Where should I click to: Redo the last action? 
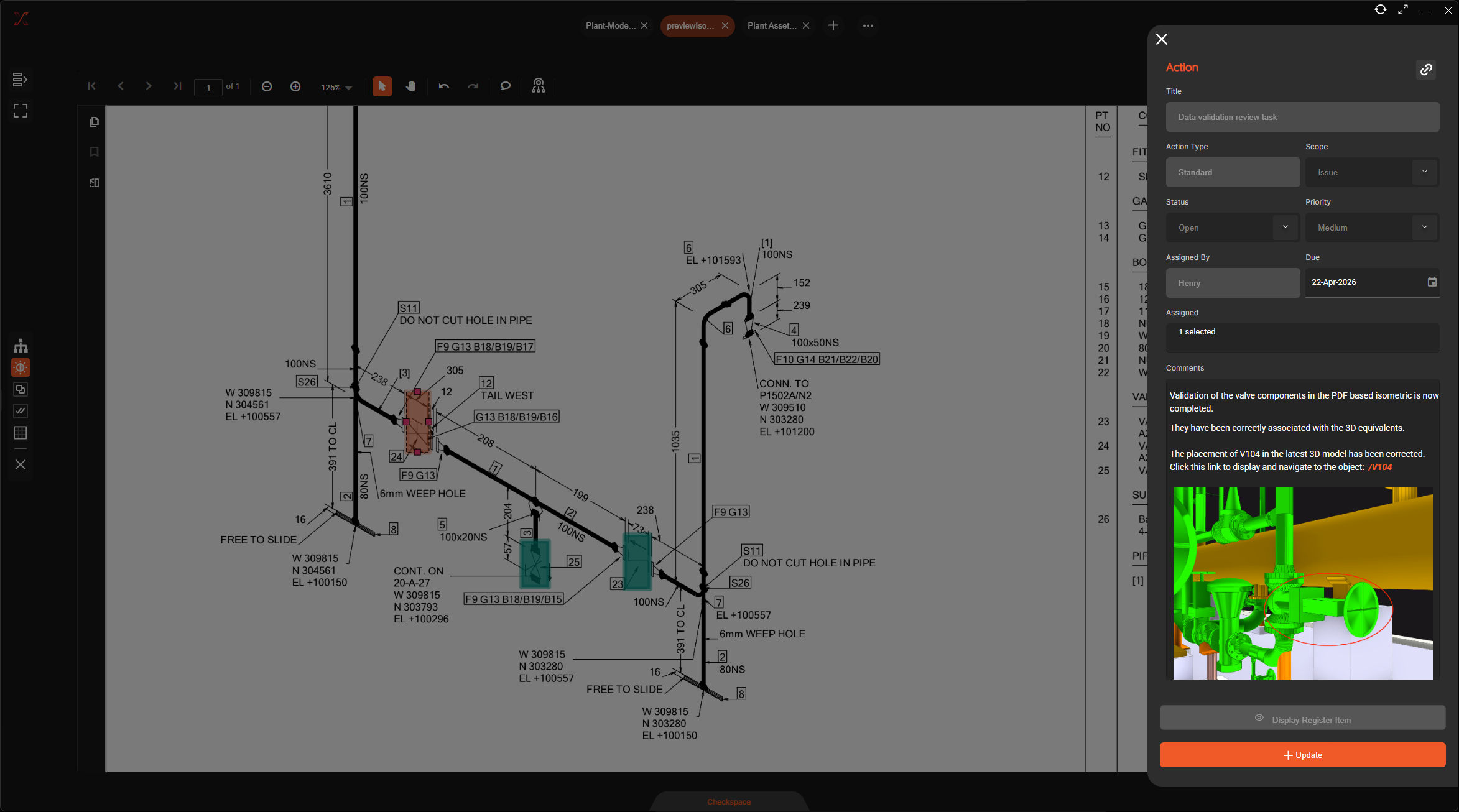pyautogui.click(x=473, y=86)
